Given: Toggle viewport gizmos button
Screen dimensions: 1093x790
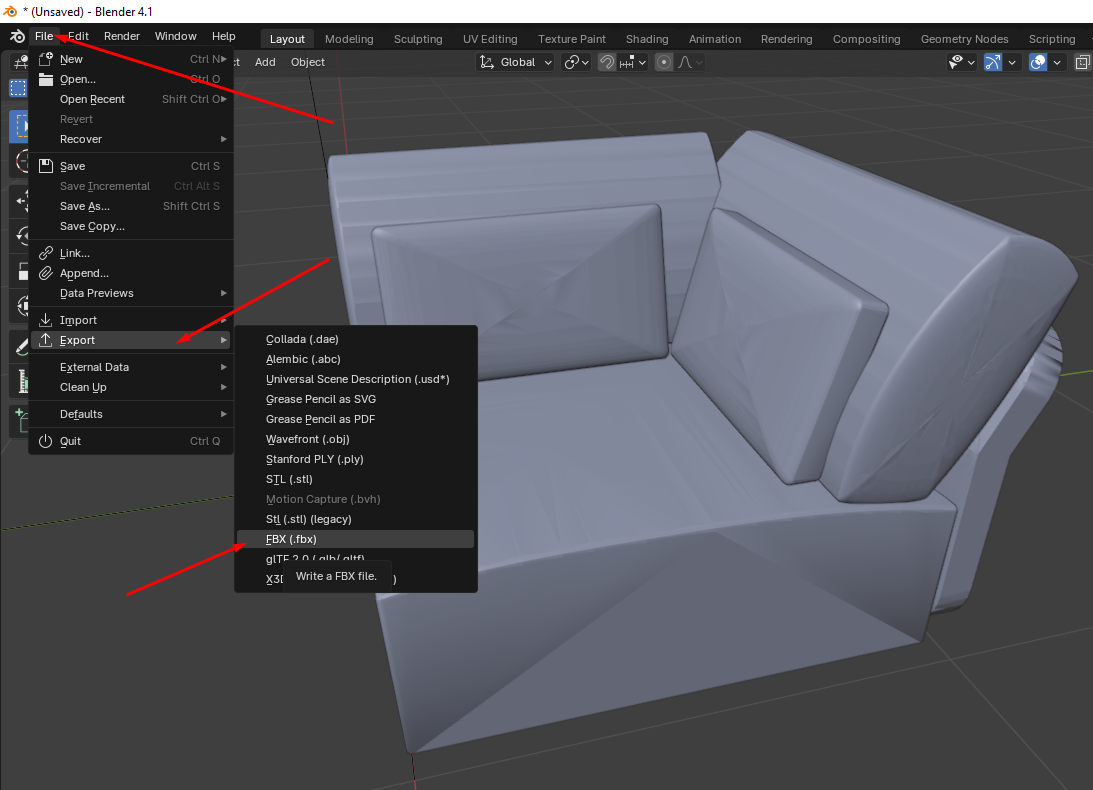Looking at the screenshot, I should coord(992,62).
